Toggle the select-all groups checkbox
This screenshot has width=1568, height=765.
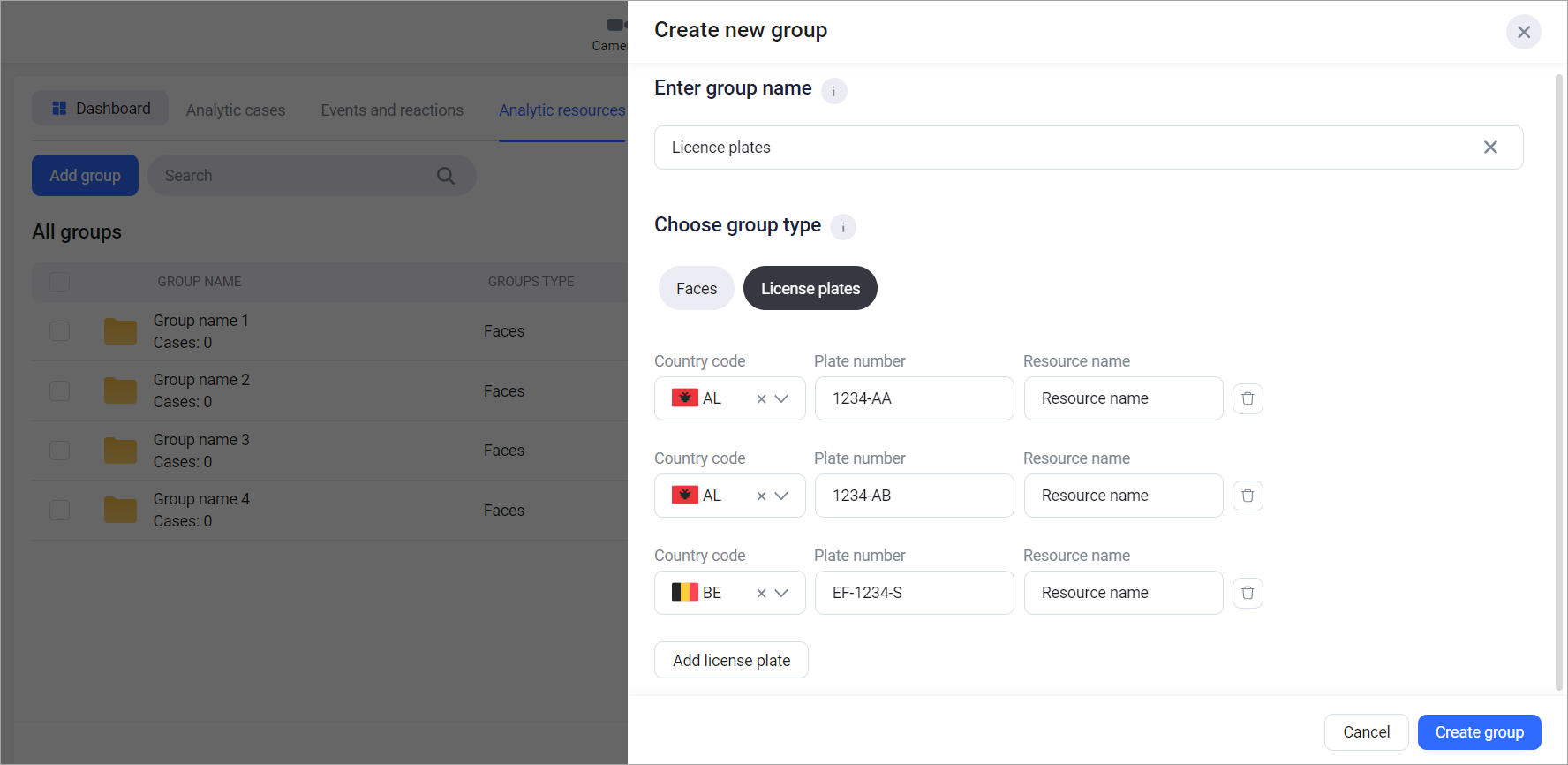(60, 282)
